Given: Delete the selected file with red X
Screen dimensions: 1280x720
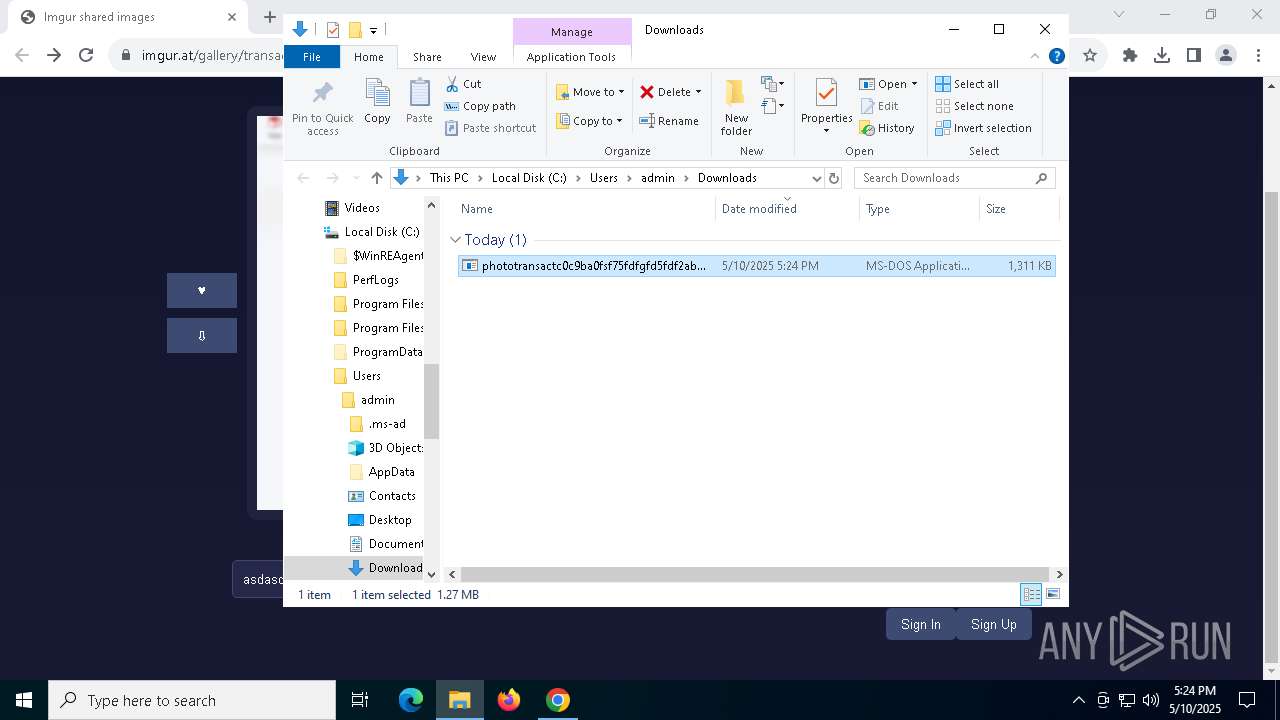Looking at the screenshot, I should click(x=665, y=92).
